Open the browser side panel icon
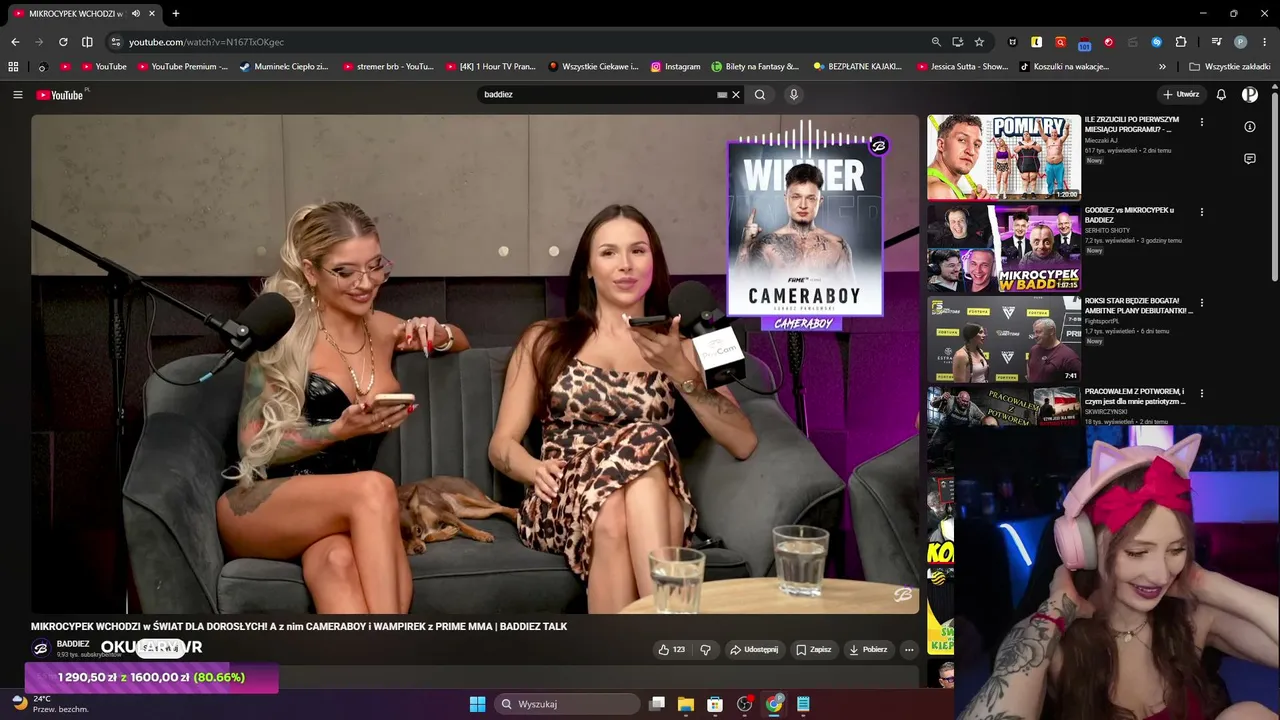Viewport: 1280px width, 720px height. click(87, 42)
